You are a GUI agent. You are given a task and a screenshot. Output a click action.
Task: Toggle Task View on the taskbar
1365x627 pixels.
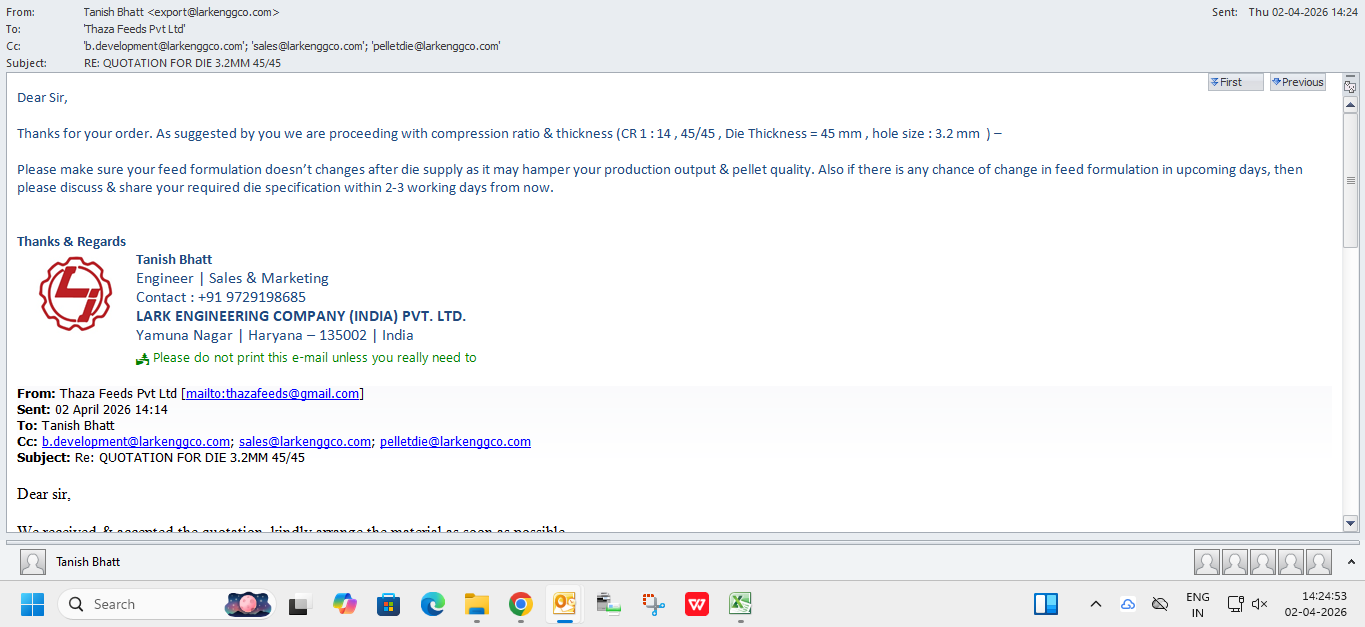[299, 604]
